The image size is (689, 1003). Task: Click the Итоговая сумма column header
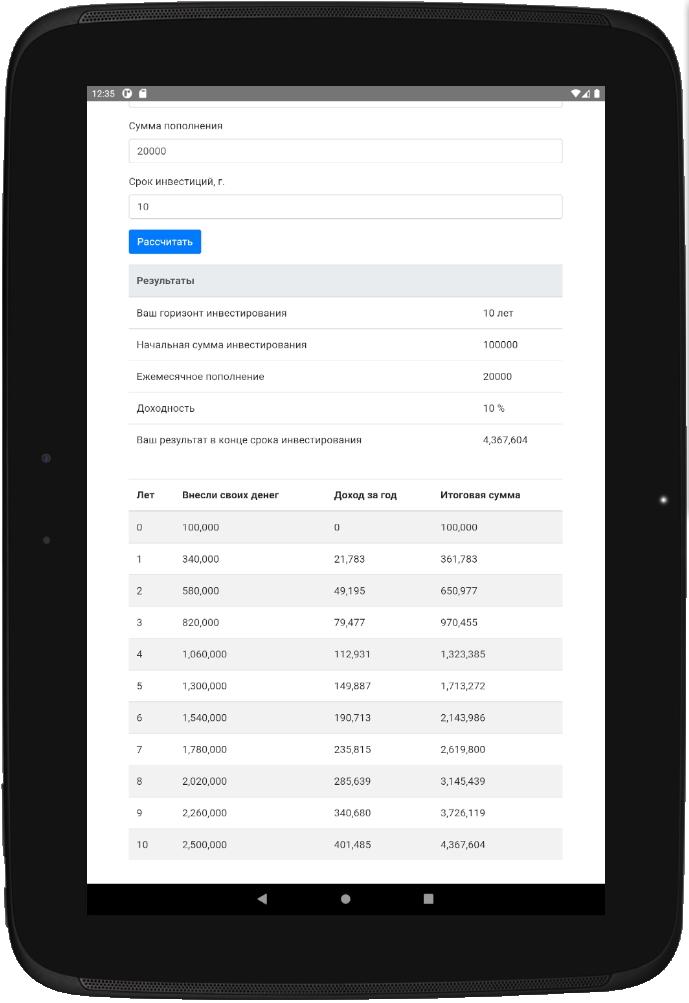coord(480,495)
